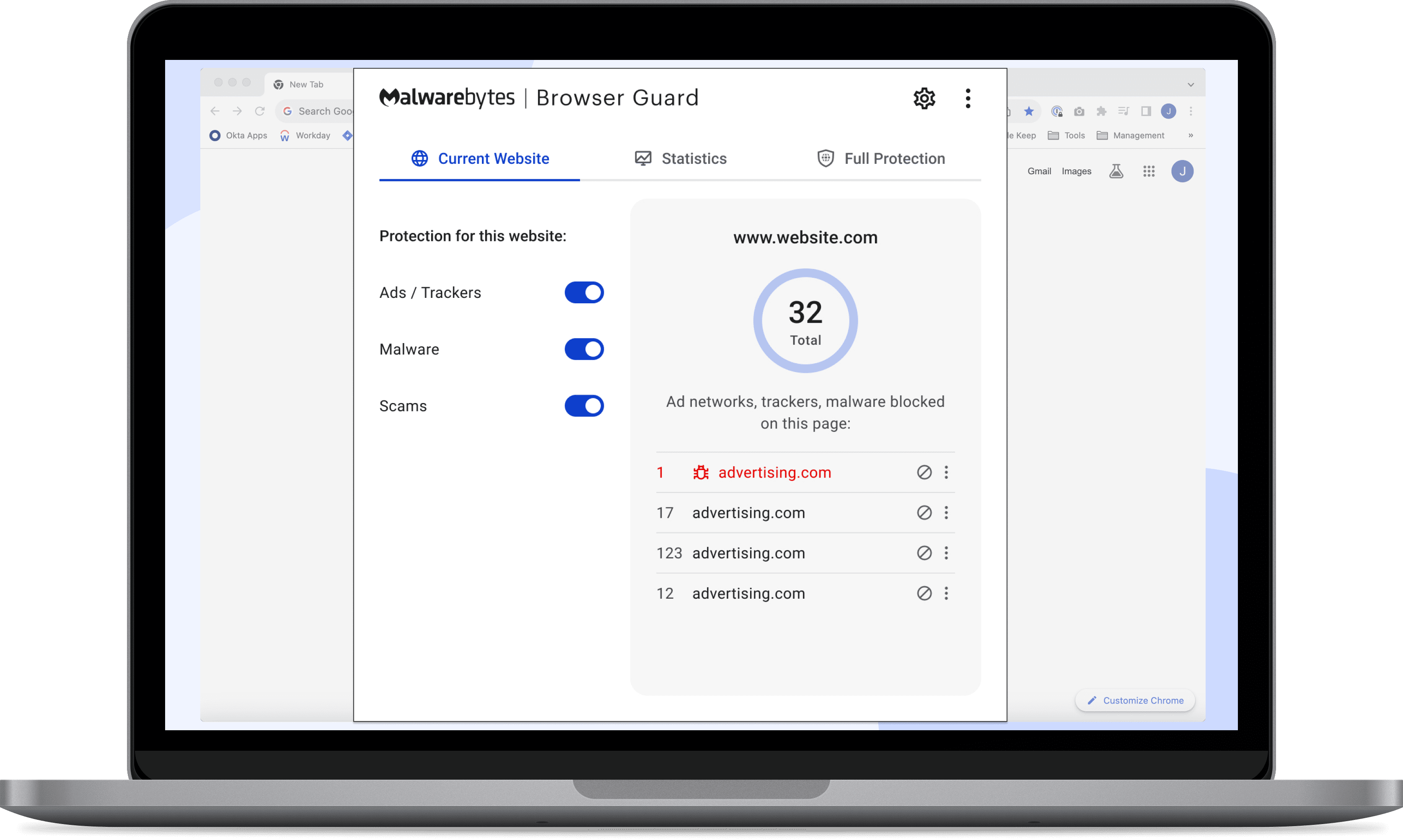The image size is (1403, 840).
Task: Click advertising.com entry with count 12
Action: point(748,593)
